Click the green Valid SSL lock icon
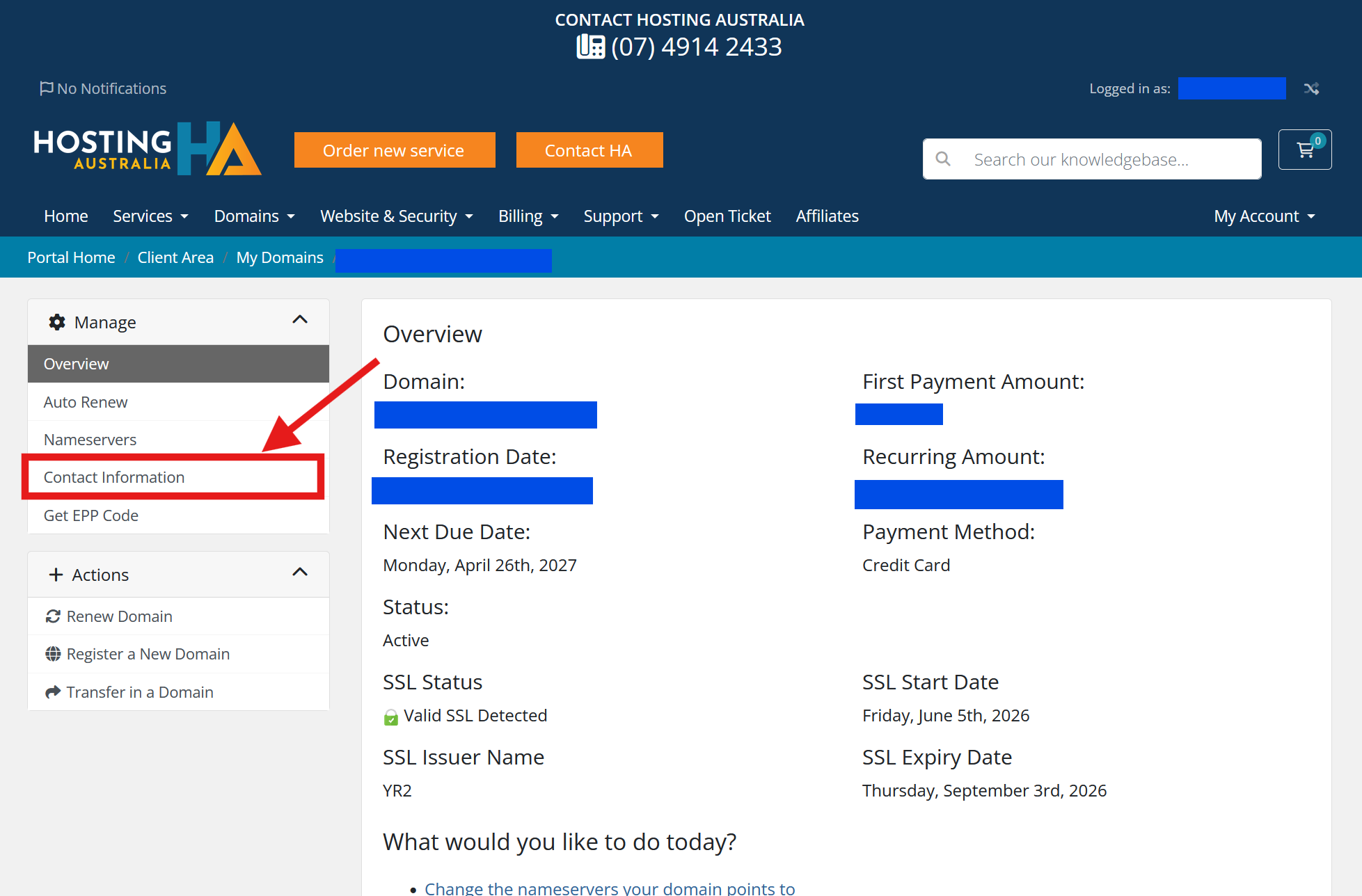 coord(391,717)
